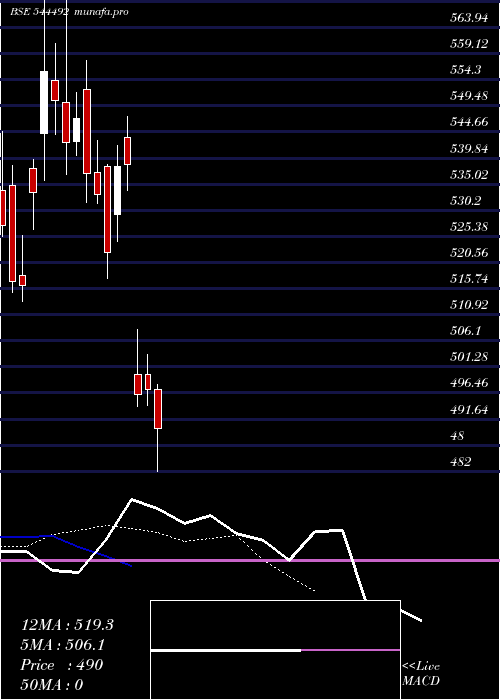Click the 539.84 price axis label
The width and height of the screenshot is (500, 700).
pyautogui.click(x=469, y=149)
